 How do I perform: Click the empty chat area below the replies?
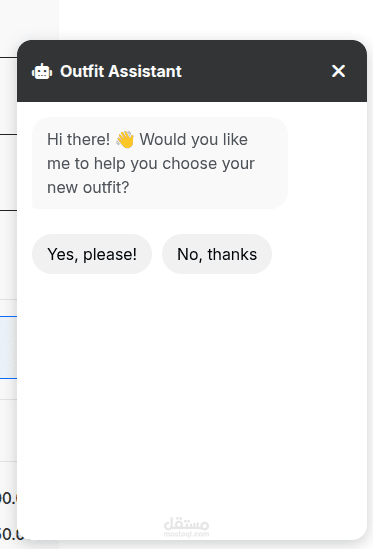(x=192, y=392)
